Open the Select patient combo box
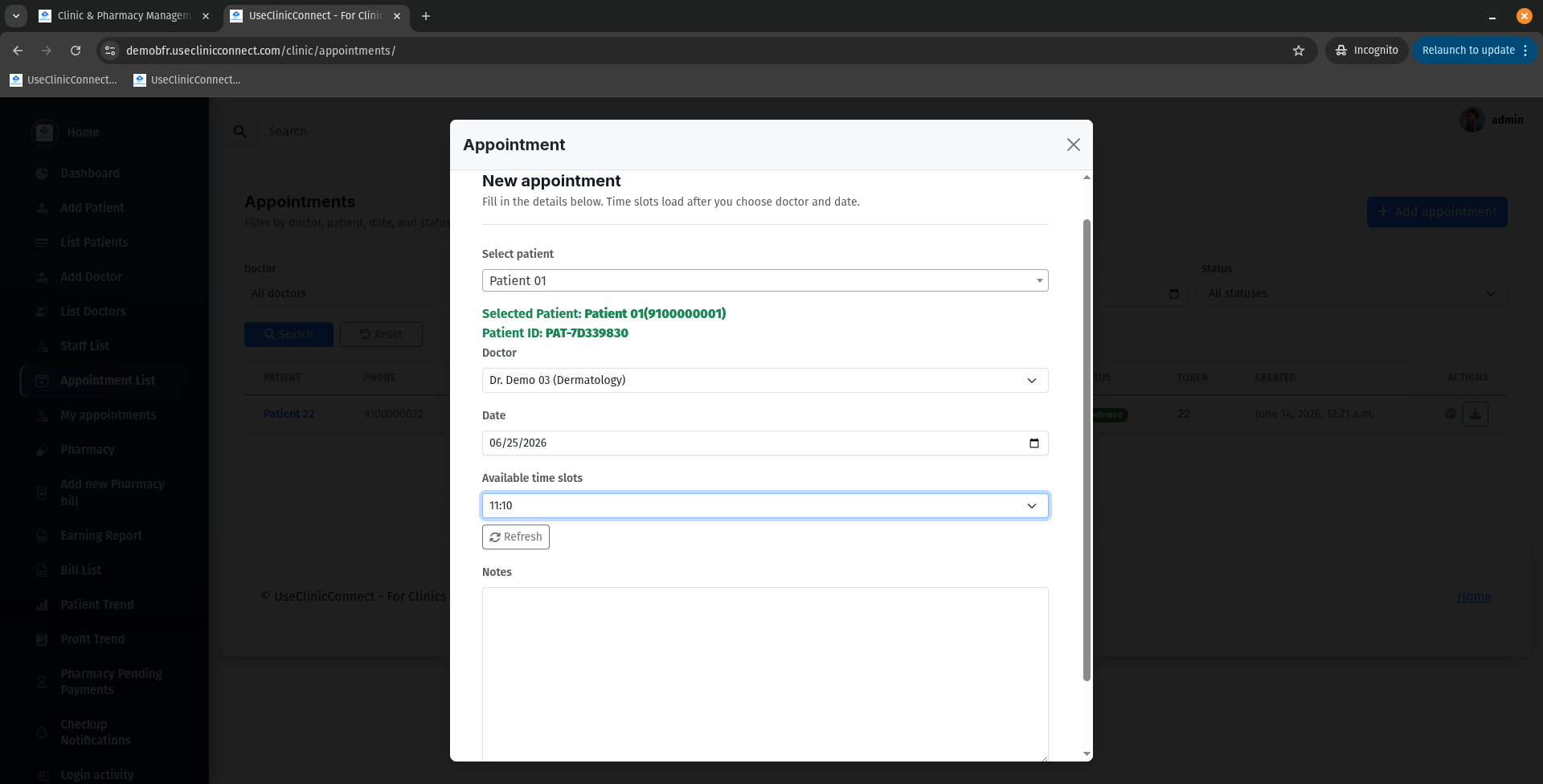 764,280
